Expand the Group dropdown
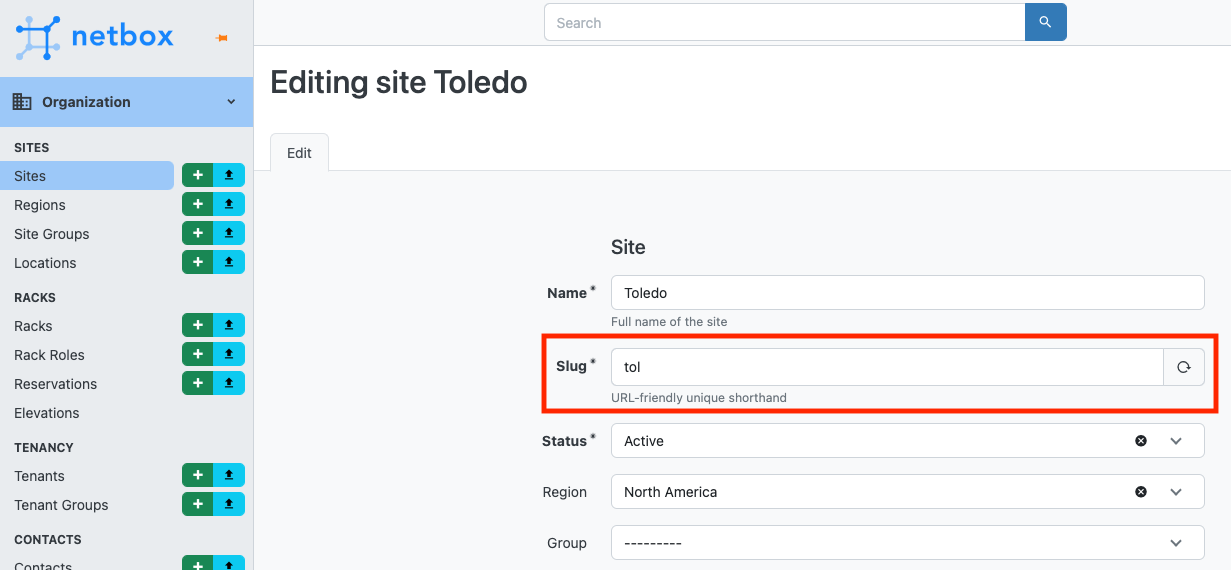This screenshot has height=570, width=1231. [1176, 543]
